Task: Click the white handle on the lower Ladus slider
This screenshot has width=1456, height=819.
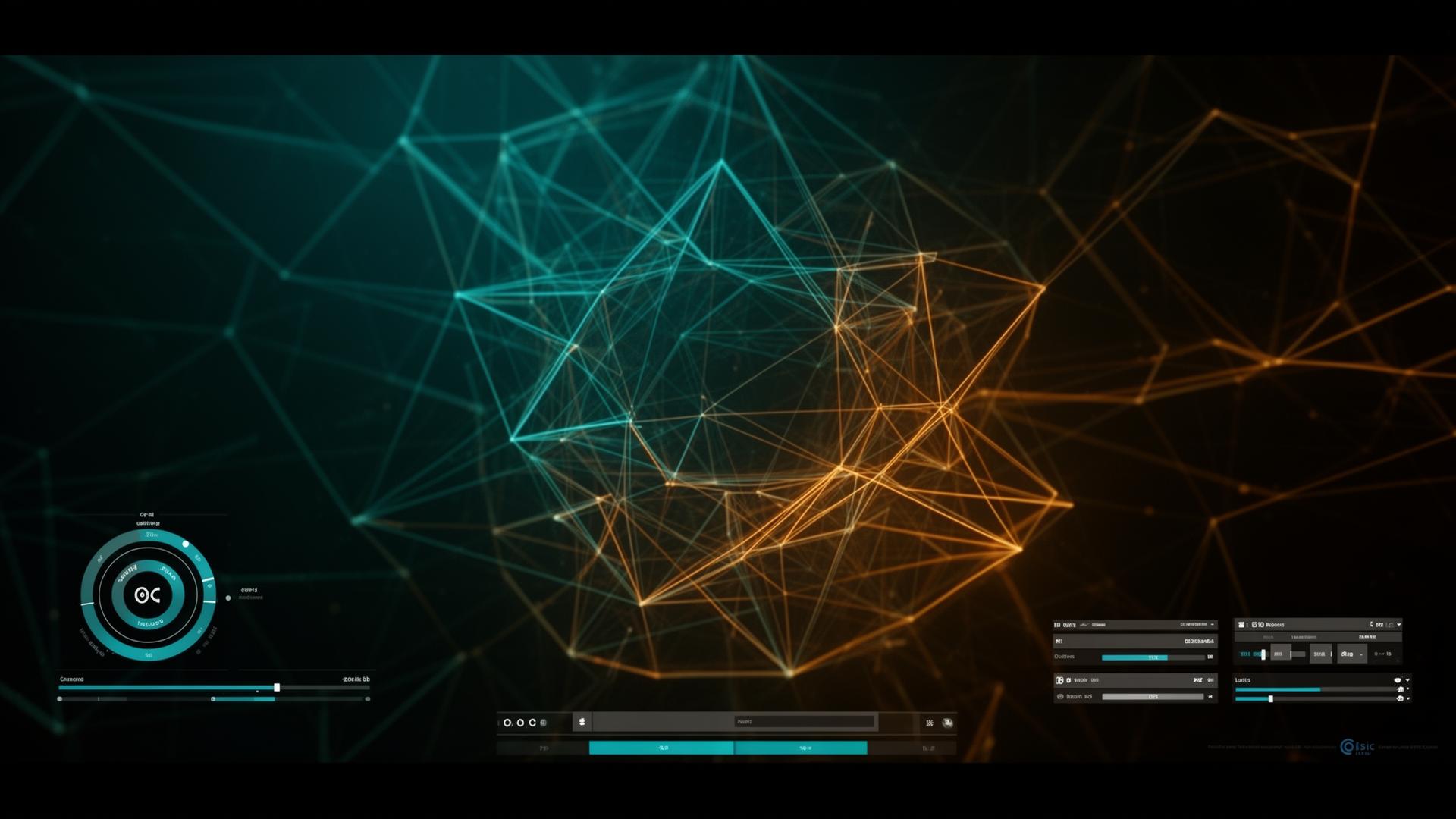Action: [x=1271, y=698]
